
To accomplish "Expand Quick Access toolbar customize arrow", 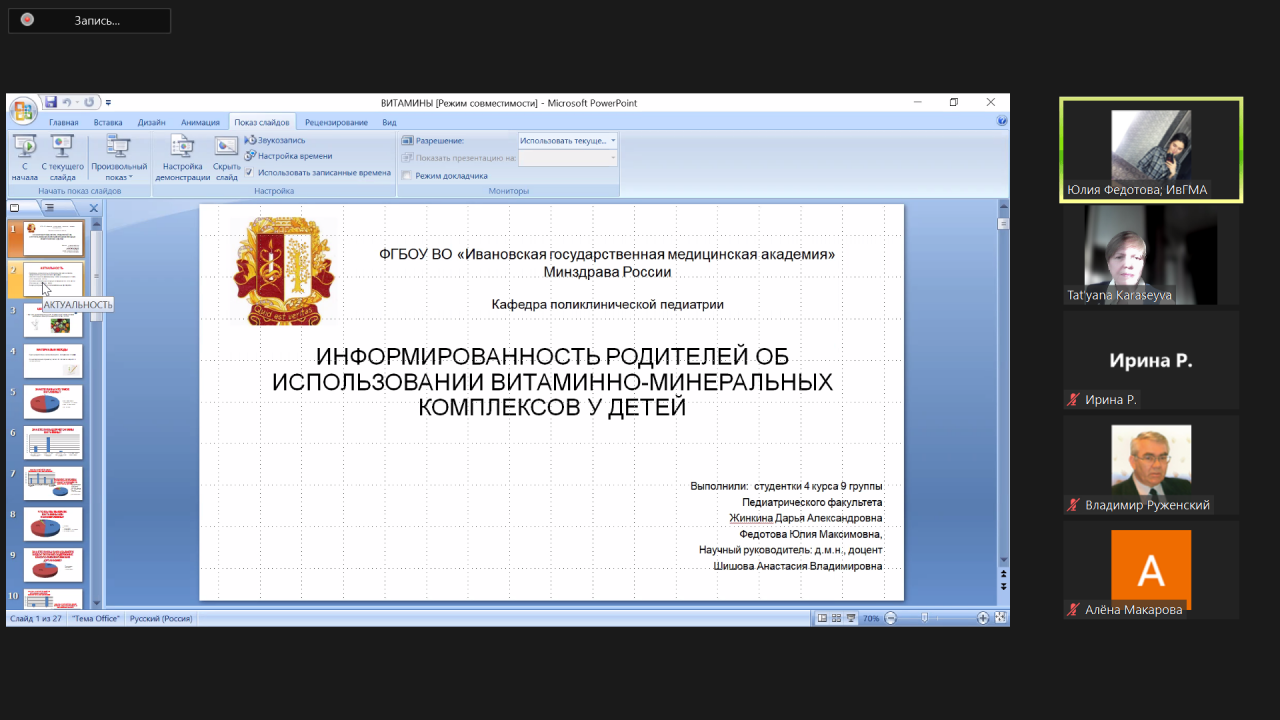I will click(x=109, y=102).
